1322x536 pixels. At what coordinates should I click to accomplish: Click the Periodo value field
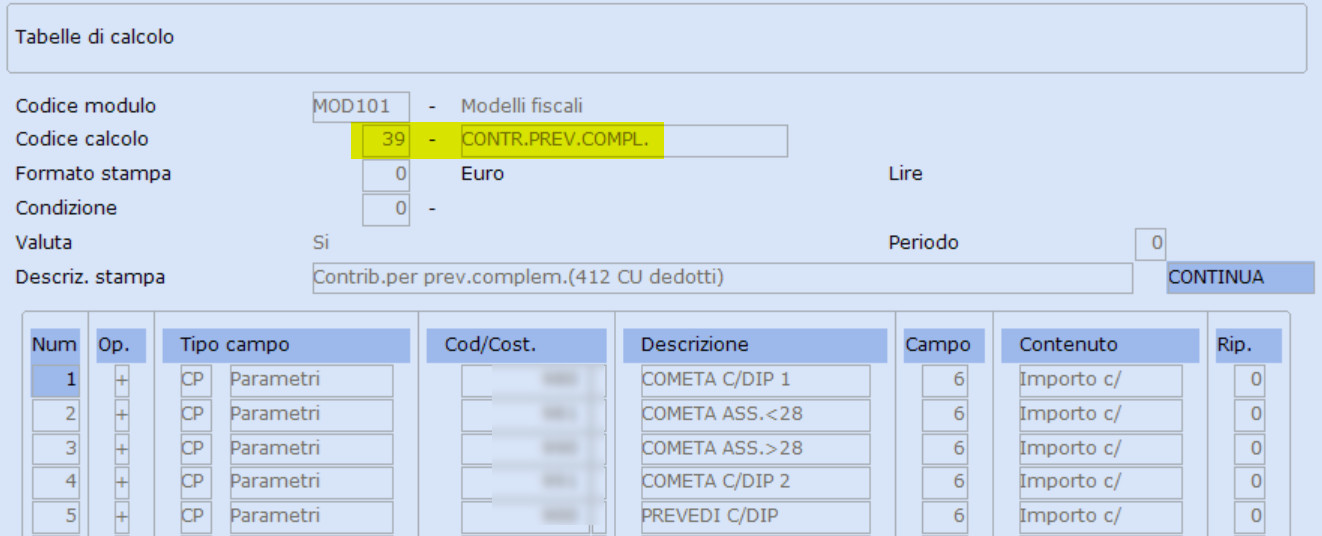(1150, 243)
